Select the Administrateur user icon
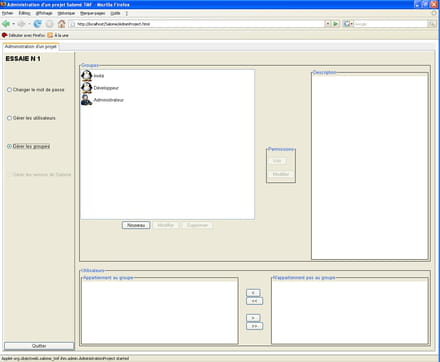Screen dimensions: 440x362 [86, 100]
